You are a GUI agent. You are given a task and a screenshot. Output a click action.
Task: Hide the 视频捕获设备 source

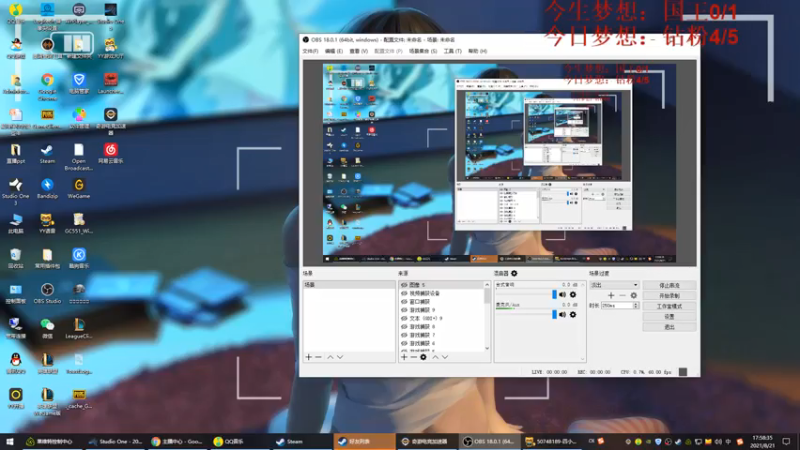[x=404, y=293]
